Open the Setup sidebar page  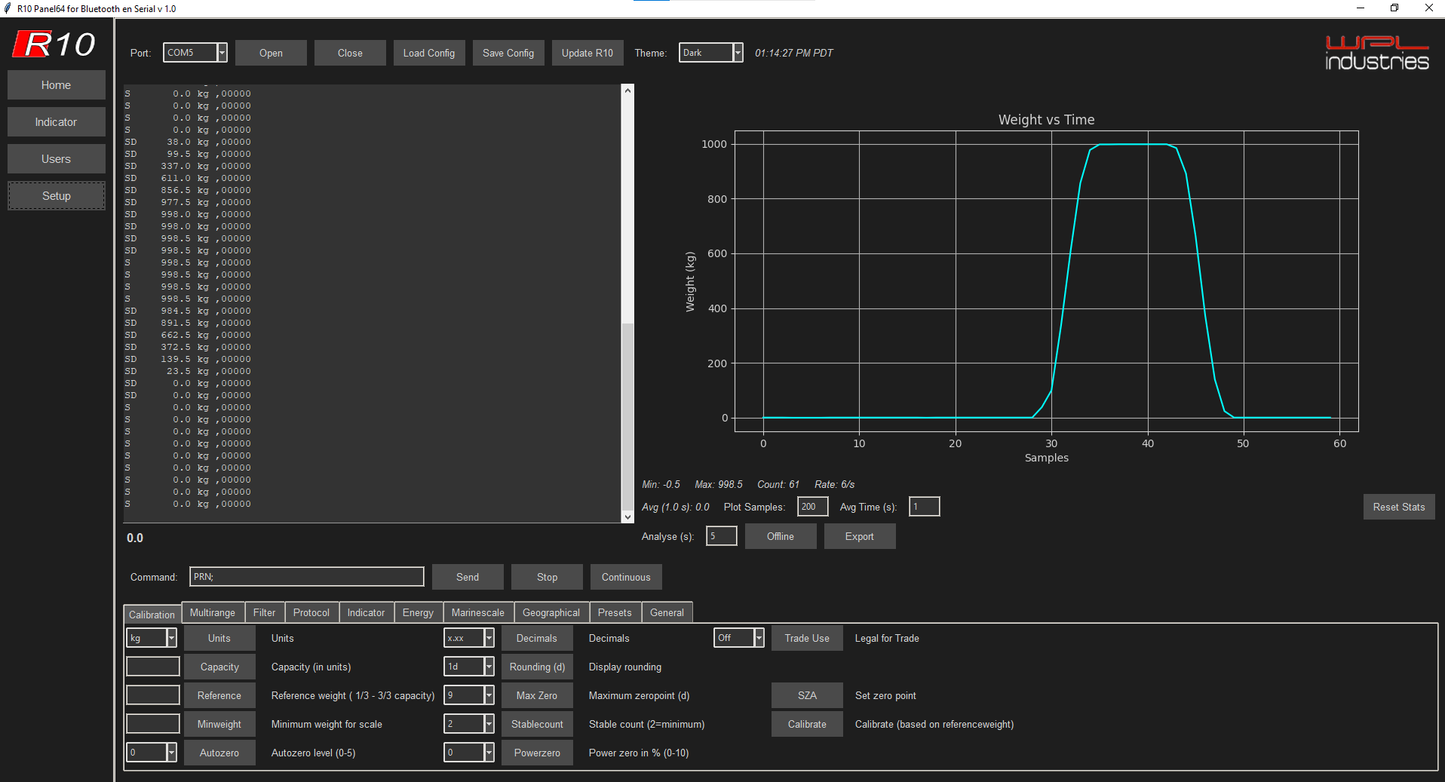(56, 196)
